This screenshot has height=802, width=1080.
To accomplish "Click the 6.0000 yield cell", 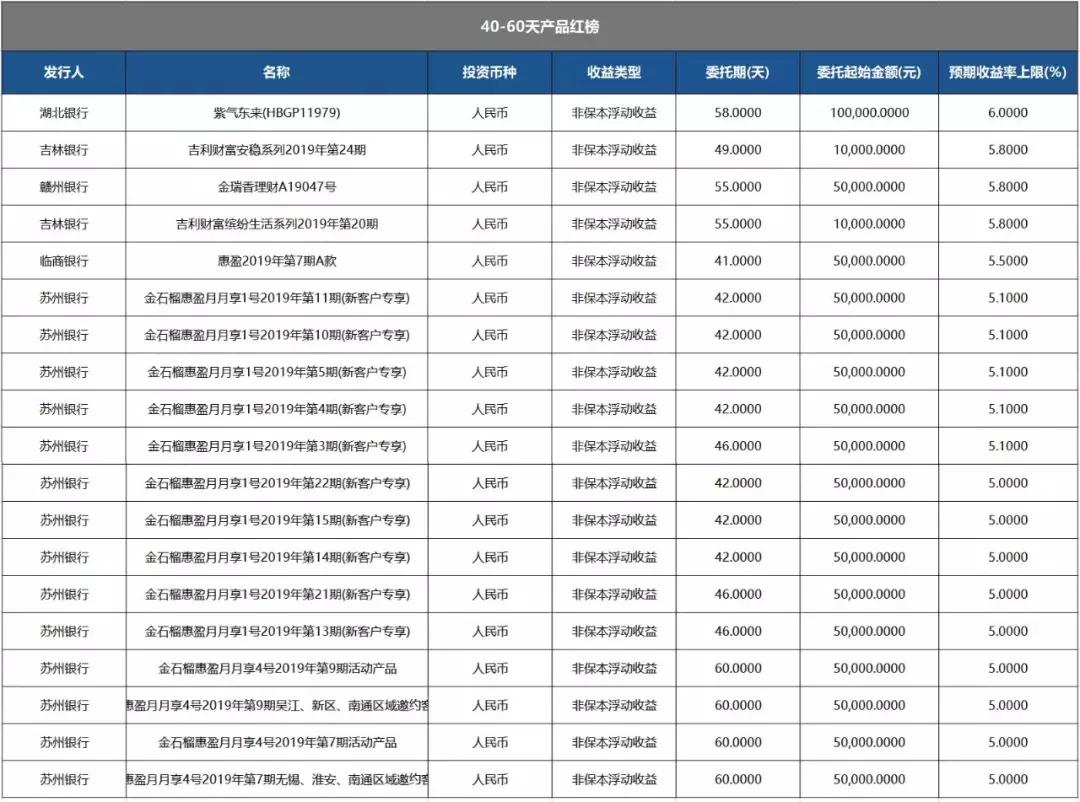I will (x=1008, y=113).
